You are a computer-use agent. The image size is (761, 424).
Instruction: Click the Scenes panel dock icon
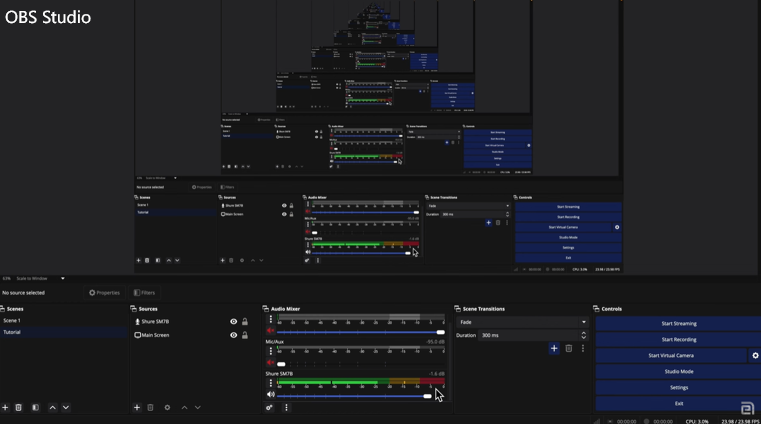click(x=2, y=309)
